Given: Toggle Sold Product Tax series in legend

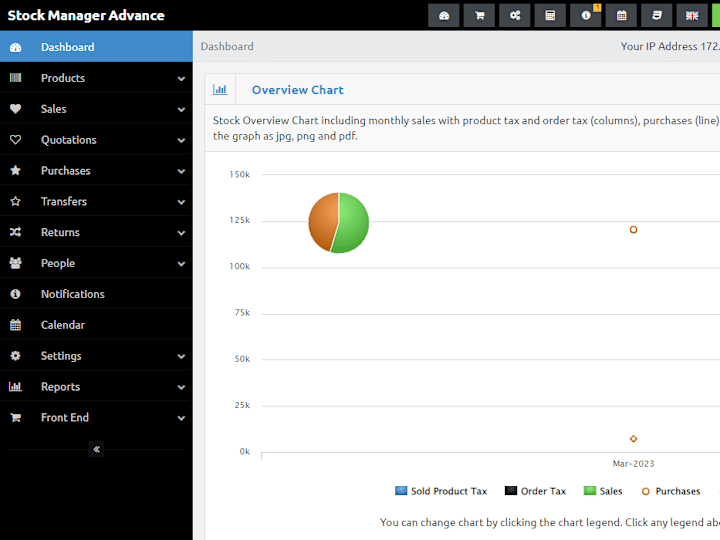Looking at the screenshot, I should click(441, 491).
